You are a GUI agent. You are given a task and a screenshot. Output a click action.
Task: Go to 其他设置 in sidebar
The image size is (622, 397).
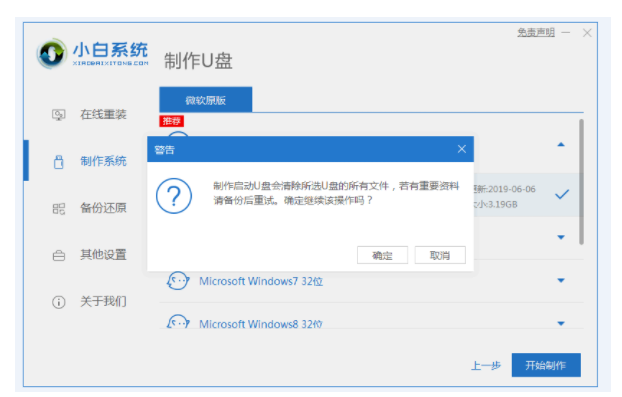103,255
